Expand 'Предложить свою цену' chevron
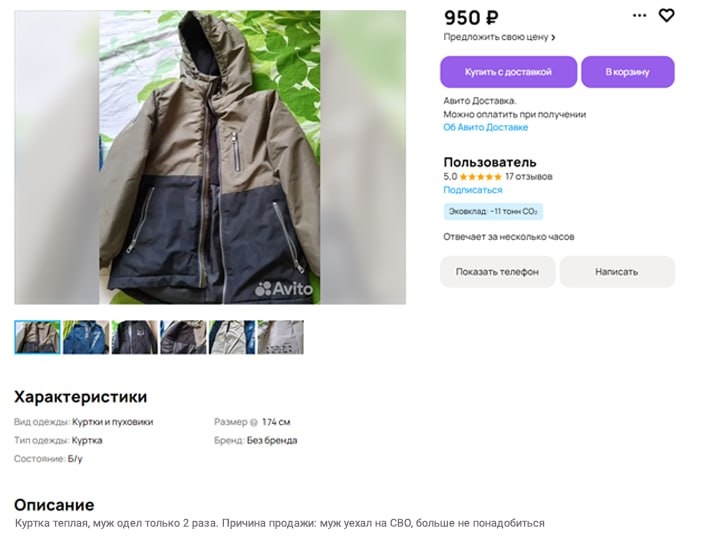Image resolution: width=706 pixels, height=551 pixels. [x=553, y=38]
